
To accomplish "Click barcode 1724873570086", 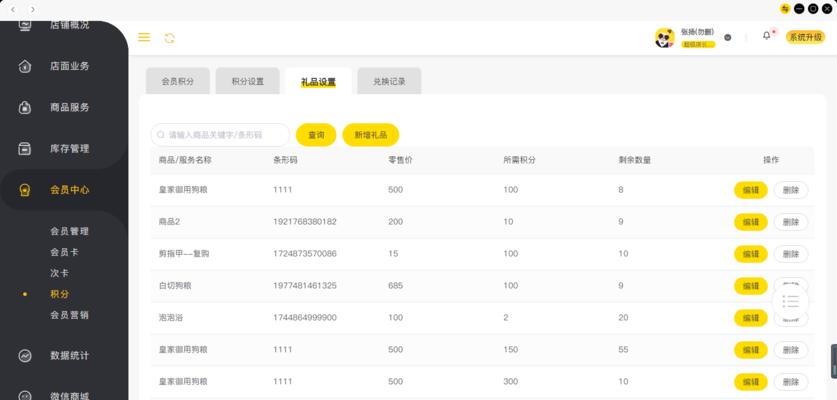I will pyautogui.click(x=305, y=254).
